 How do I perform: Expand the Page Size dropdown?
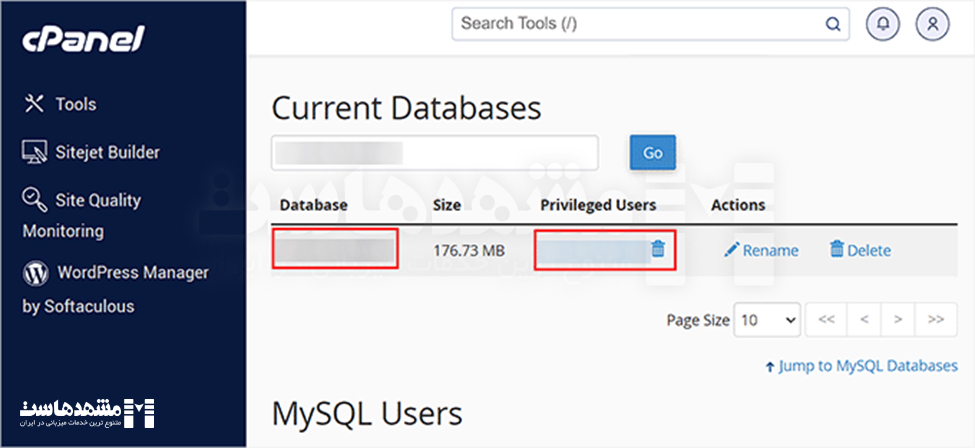(767, 320)
